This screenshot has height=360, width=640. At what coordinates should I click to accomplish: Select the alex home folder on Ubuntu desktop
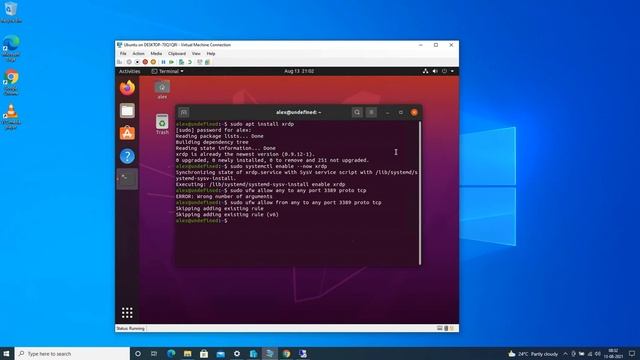pos(162,89)
